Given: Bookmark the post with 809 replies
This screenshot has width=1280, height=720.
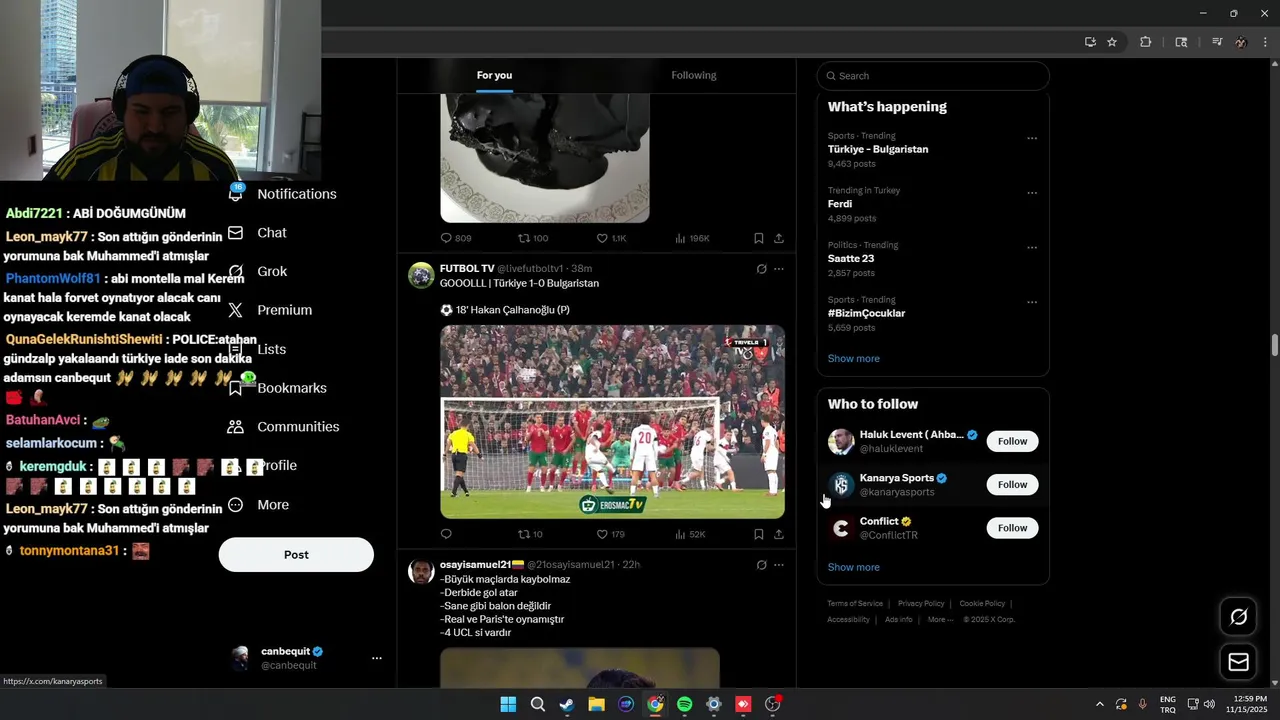Looking at the screenshot, I should click(758, 238).
